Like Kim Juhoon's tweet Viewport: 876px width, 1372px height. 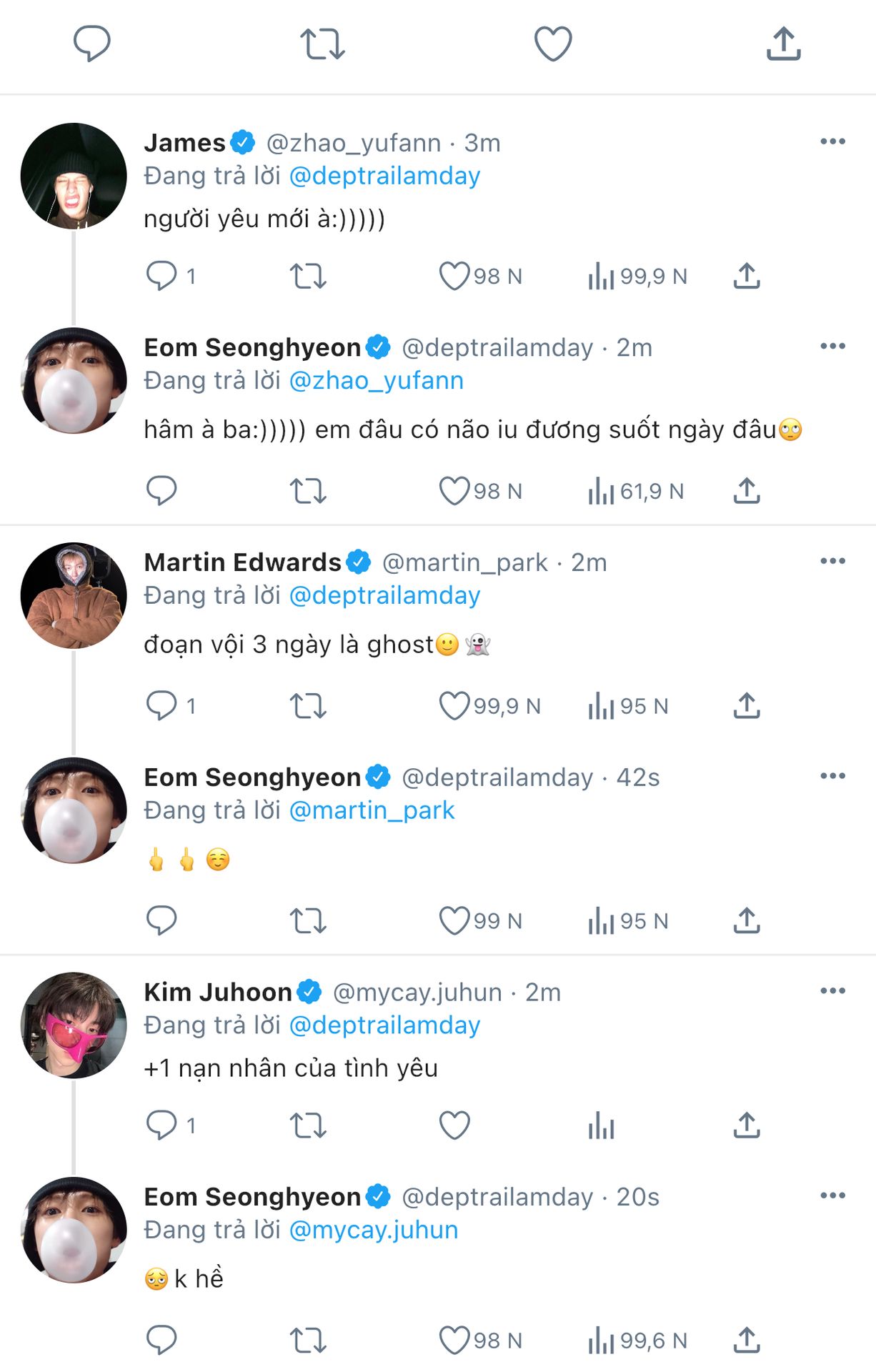(454, 1125)
